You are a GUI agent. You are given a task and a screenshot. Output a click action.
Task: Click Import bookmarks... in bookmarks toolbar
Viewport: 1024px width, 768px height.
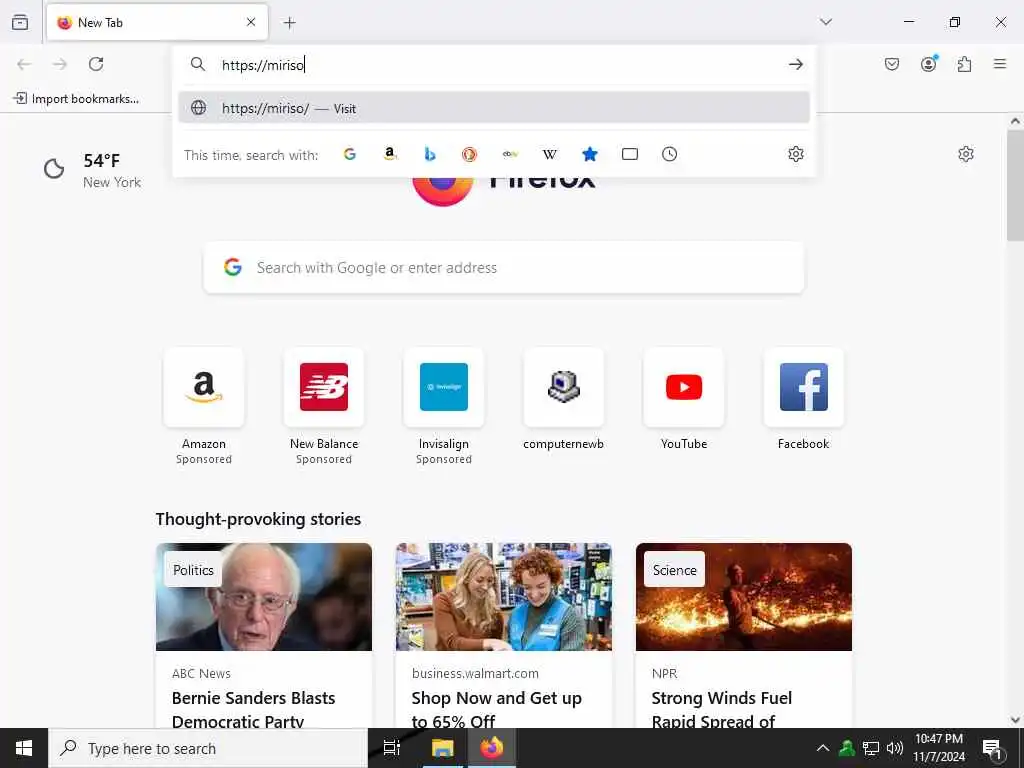[76, 99]
